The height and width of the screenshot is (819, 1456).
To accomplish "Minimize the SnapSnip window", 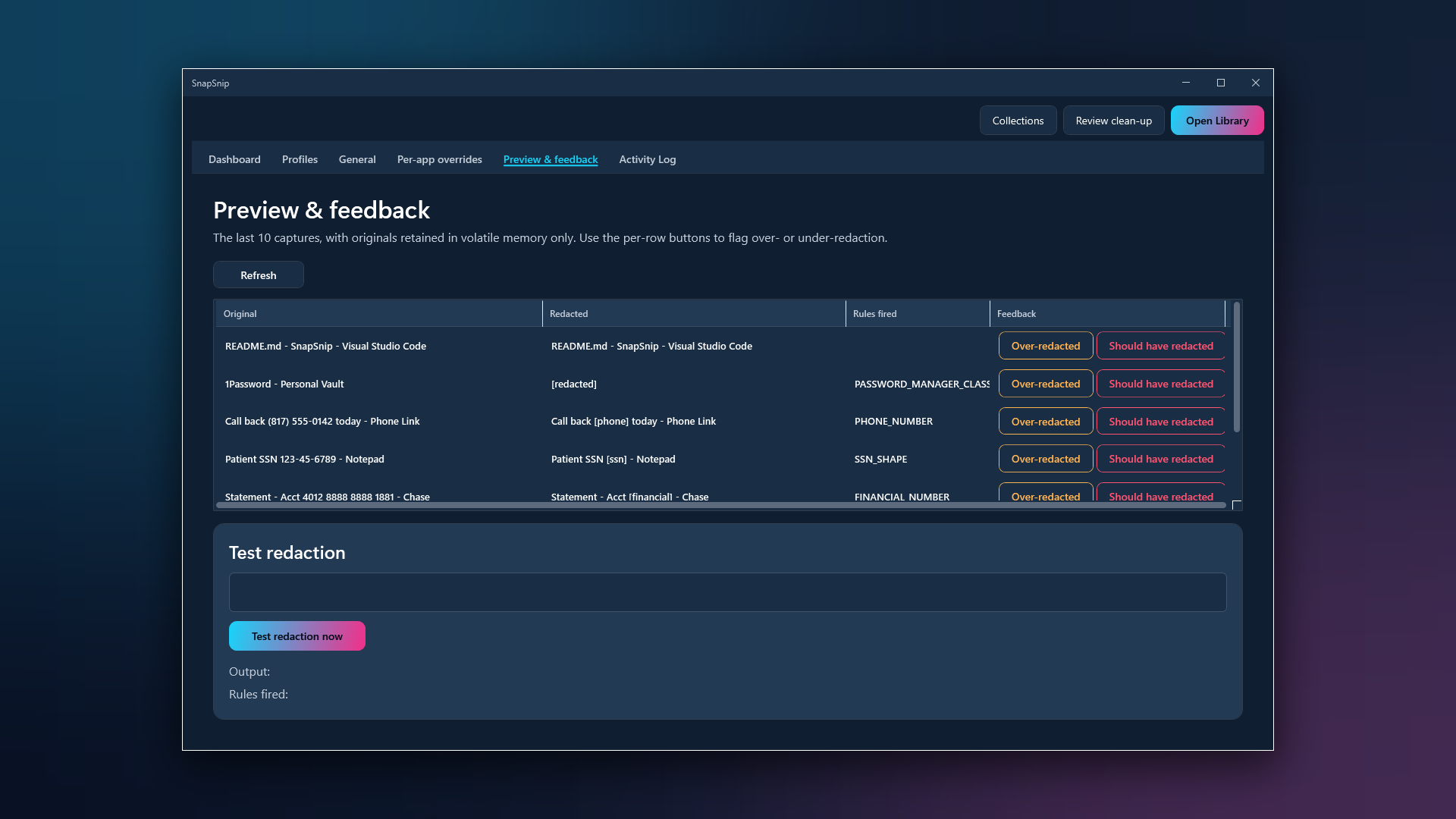I will coord(1186,83).
